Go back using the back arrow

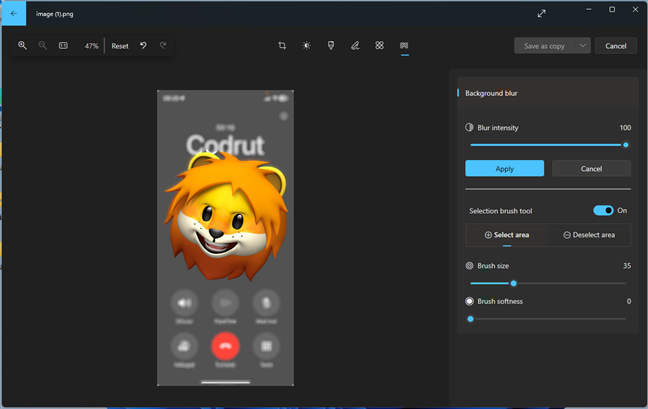(x=14, y=14)
